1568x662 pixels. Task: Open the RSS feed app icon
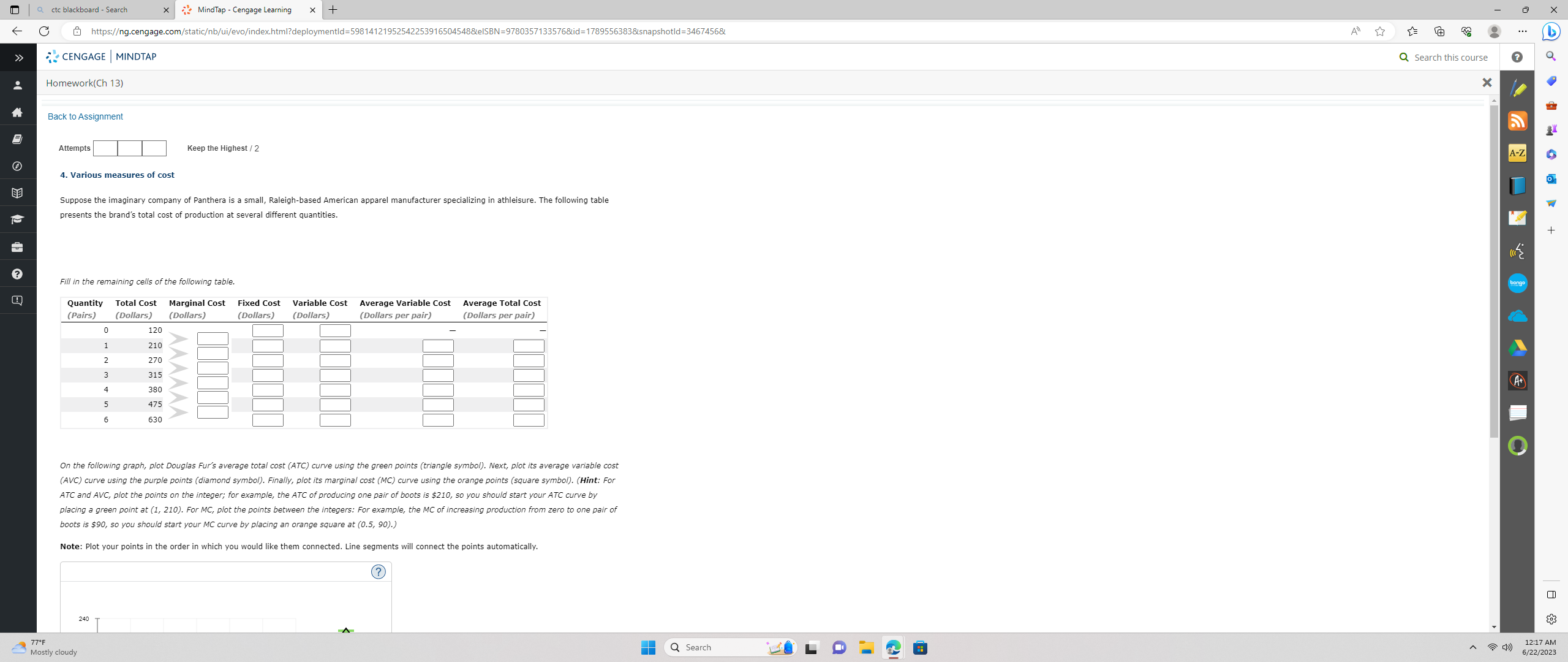pyautogui.click(x=1517, y=121)
